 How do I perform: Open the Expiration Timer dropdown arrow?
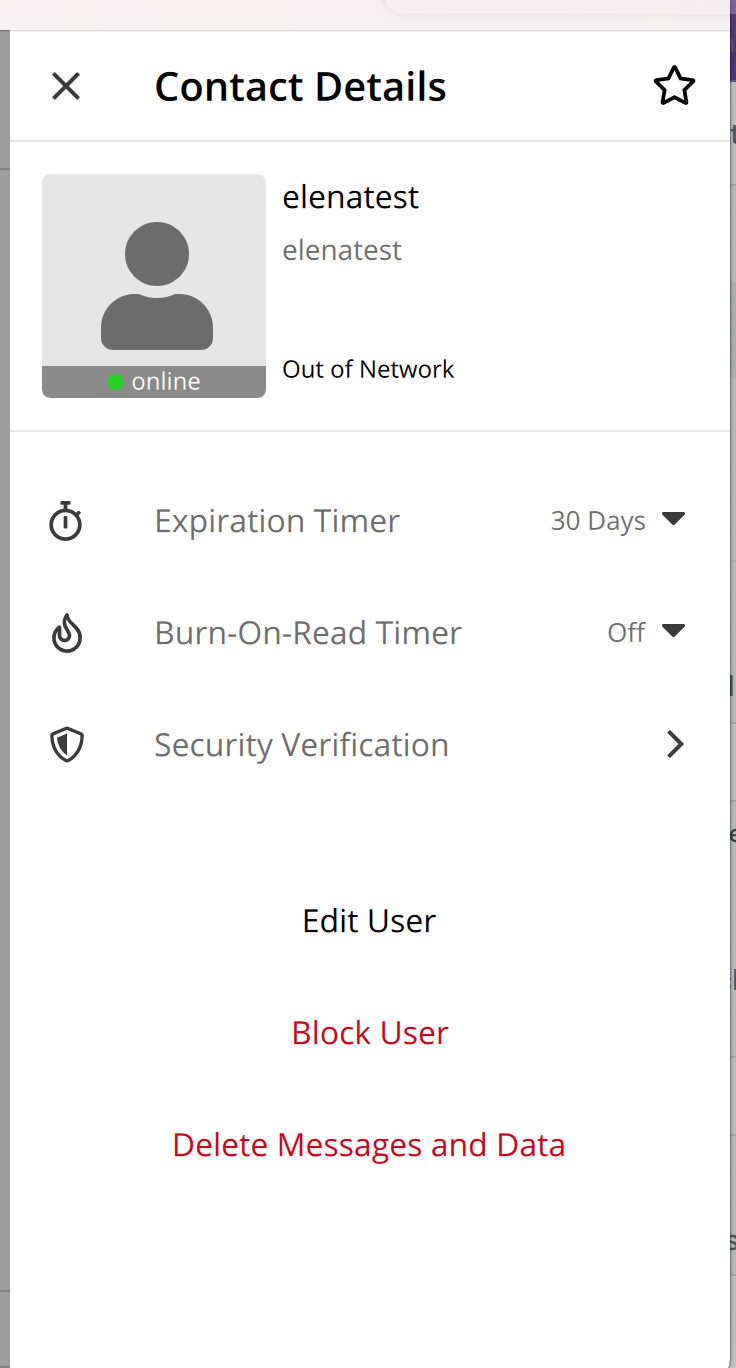674,519
